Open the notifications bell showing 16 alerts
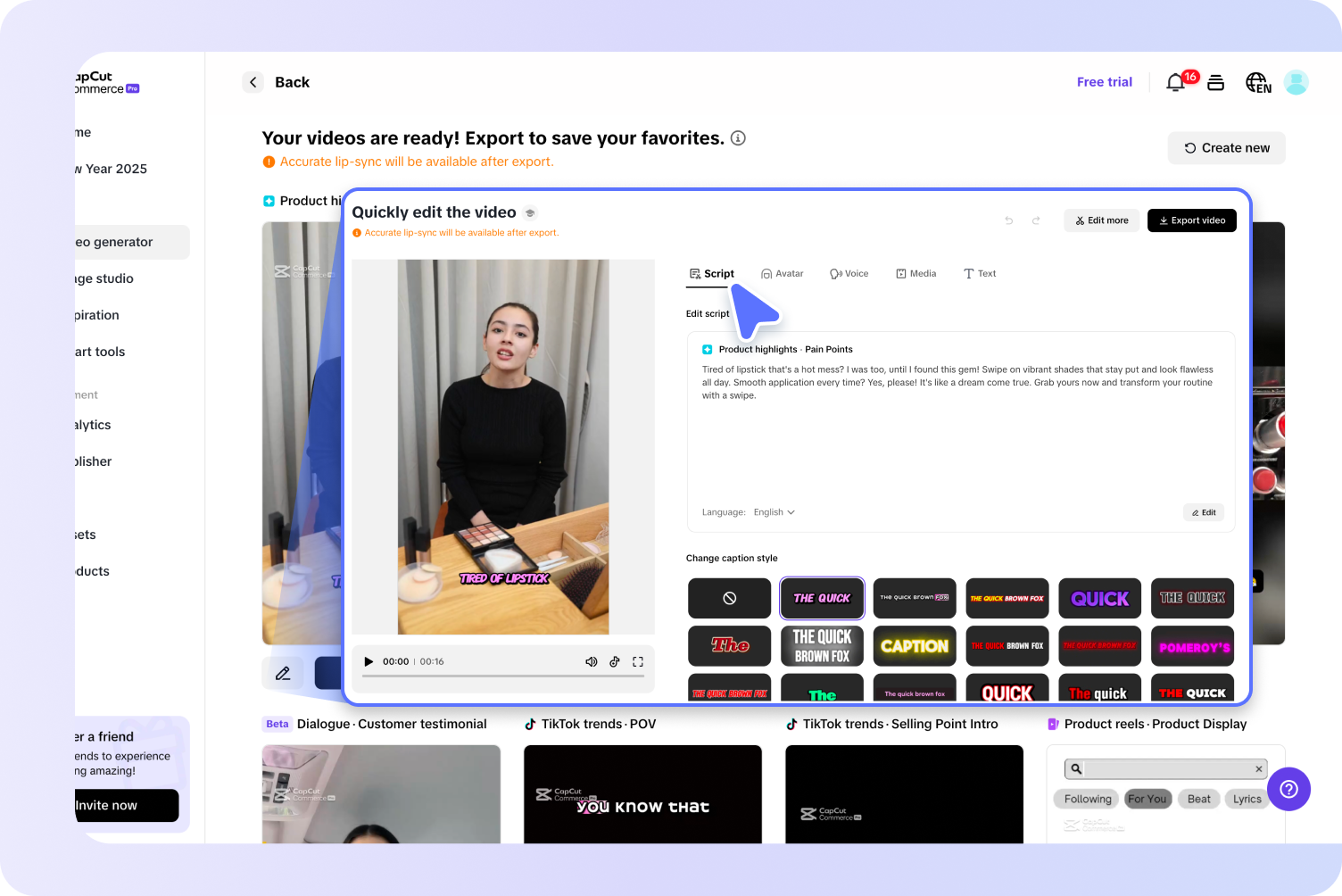The height and width of the screenshot is (896, 1342). (1176, 82)
